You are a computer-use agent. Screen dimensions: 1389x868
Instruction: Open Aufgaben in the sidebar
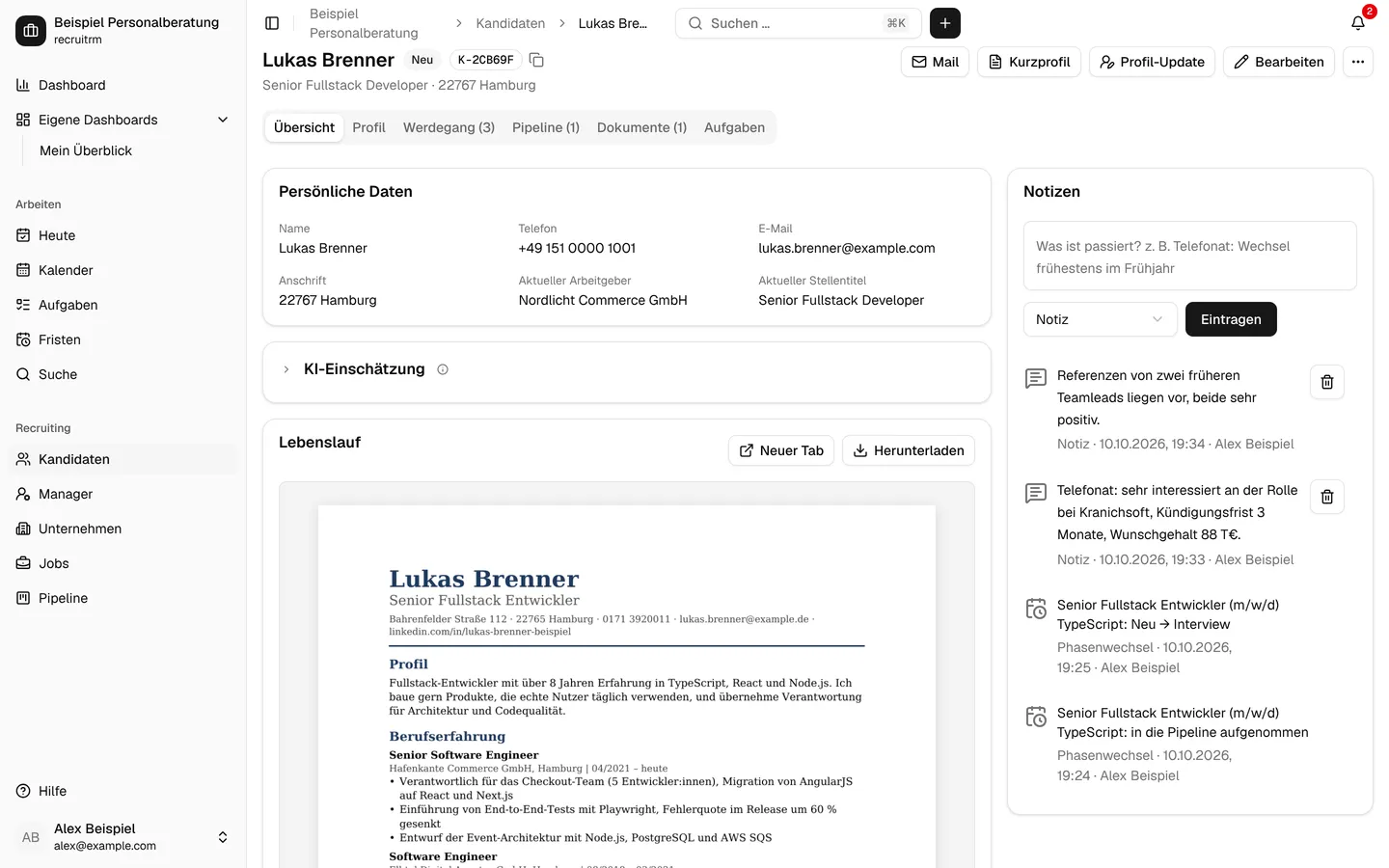(x=122, y=305)
